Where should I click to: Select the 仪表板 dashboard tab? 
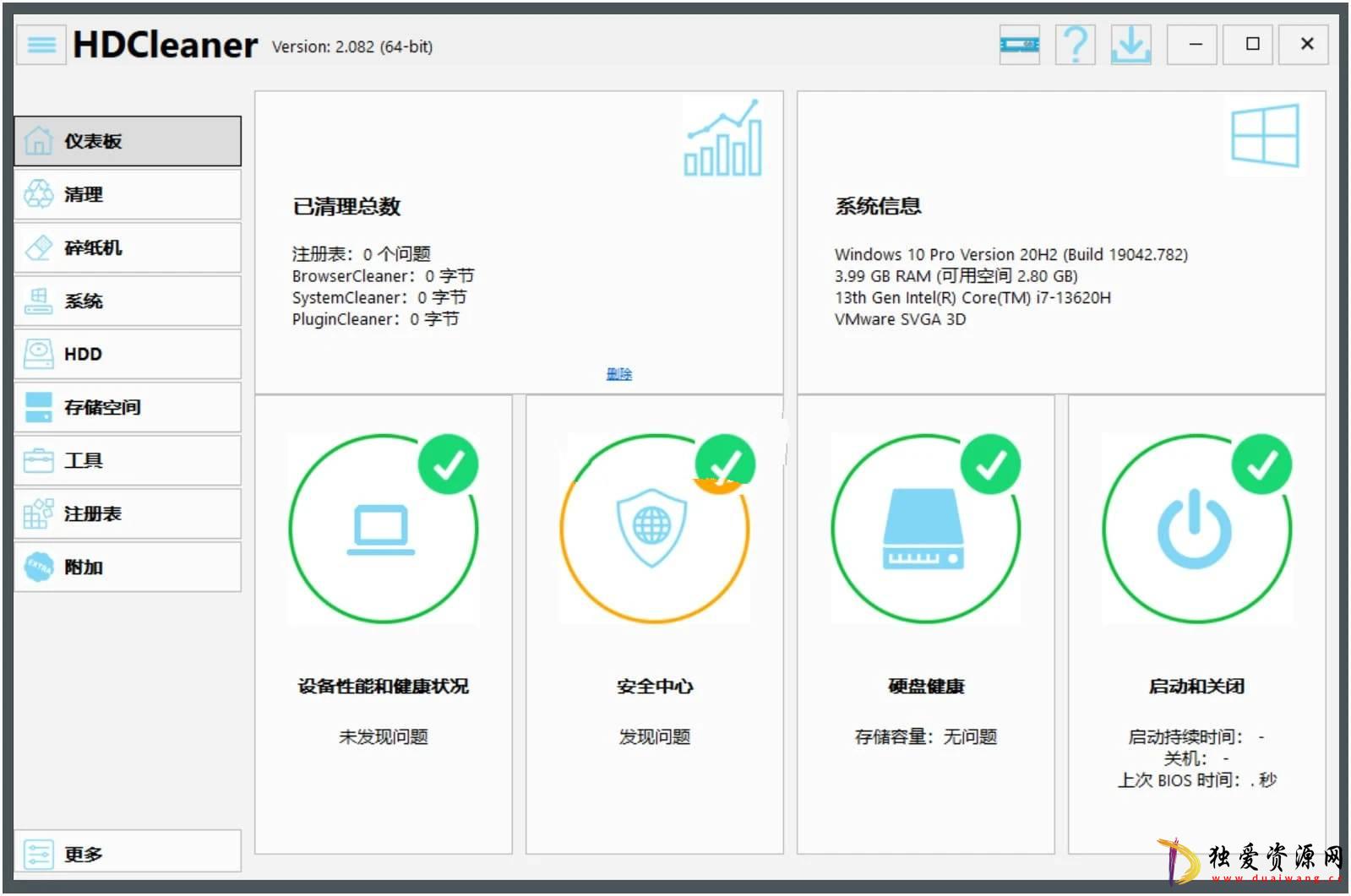click(128, 141)
